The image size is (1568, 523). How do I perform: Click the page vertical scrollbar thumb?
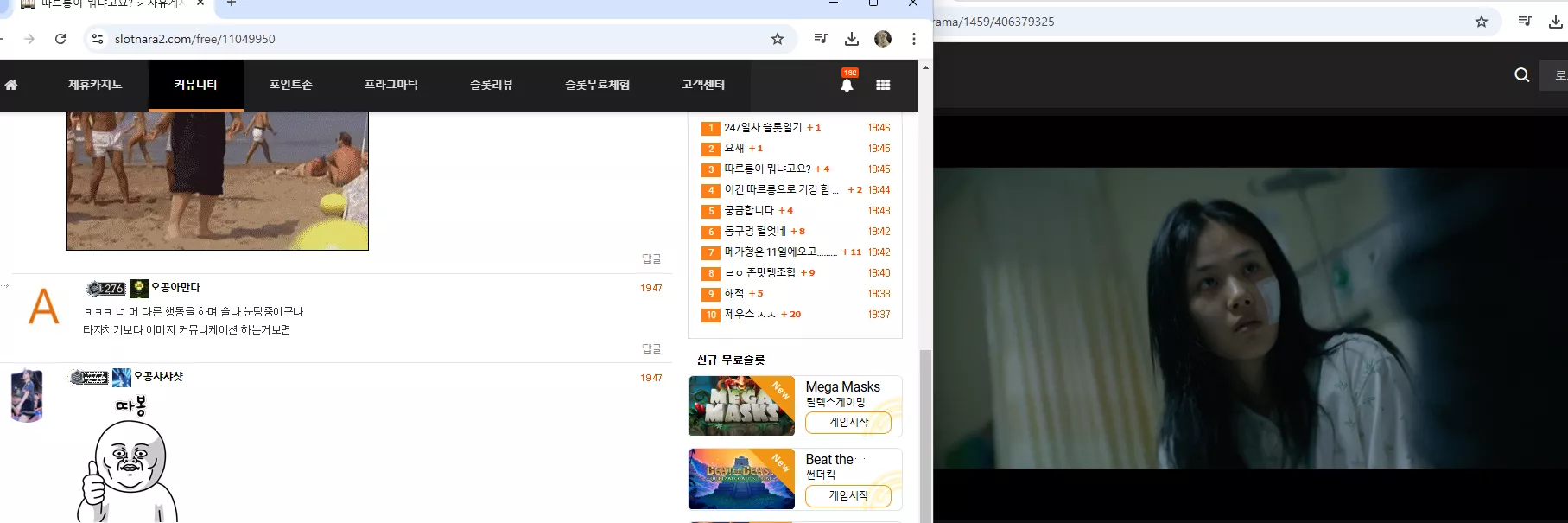925,436
